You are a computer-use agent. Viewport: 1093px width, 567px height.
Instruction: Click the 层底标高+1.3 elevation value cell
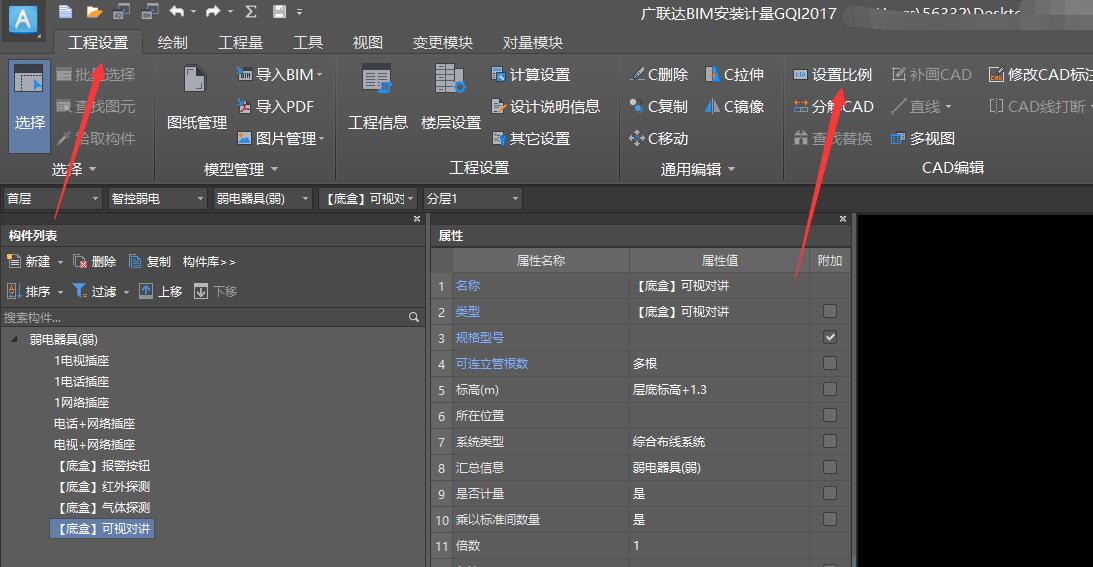[x=719, y=389]
